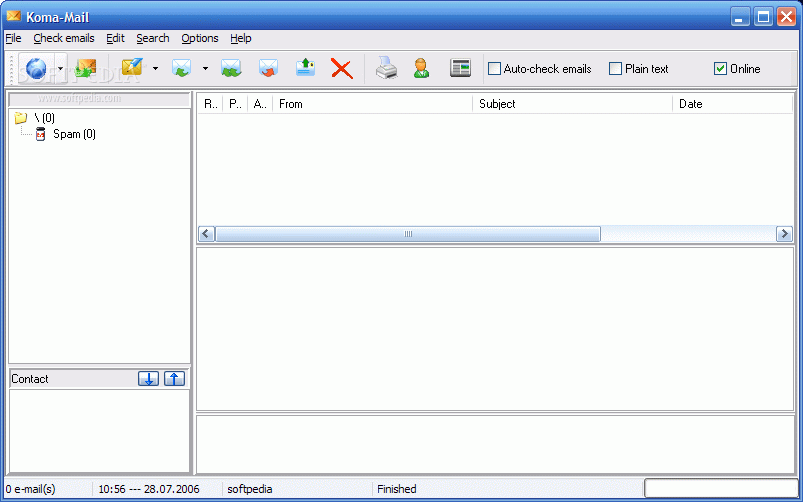Compose a new email with the pencil envelope icon
The width and height of the screenshot is (803, 502).
[132, 69]
